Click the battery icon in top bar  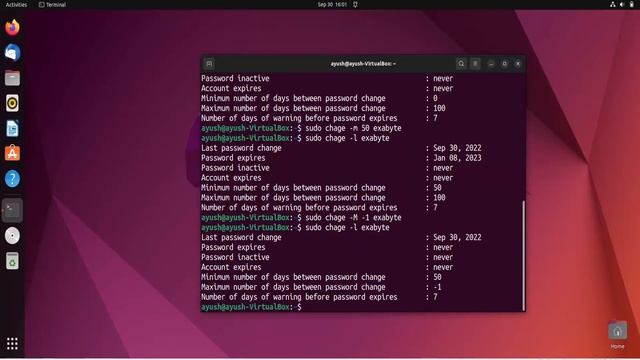point(631,4)
